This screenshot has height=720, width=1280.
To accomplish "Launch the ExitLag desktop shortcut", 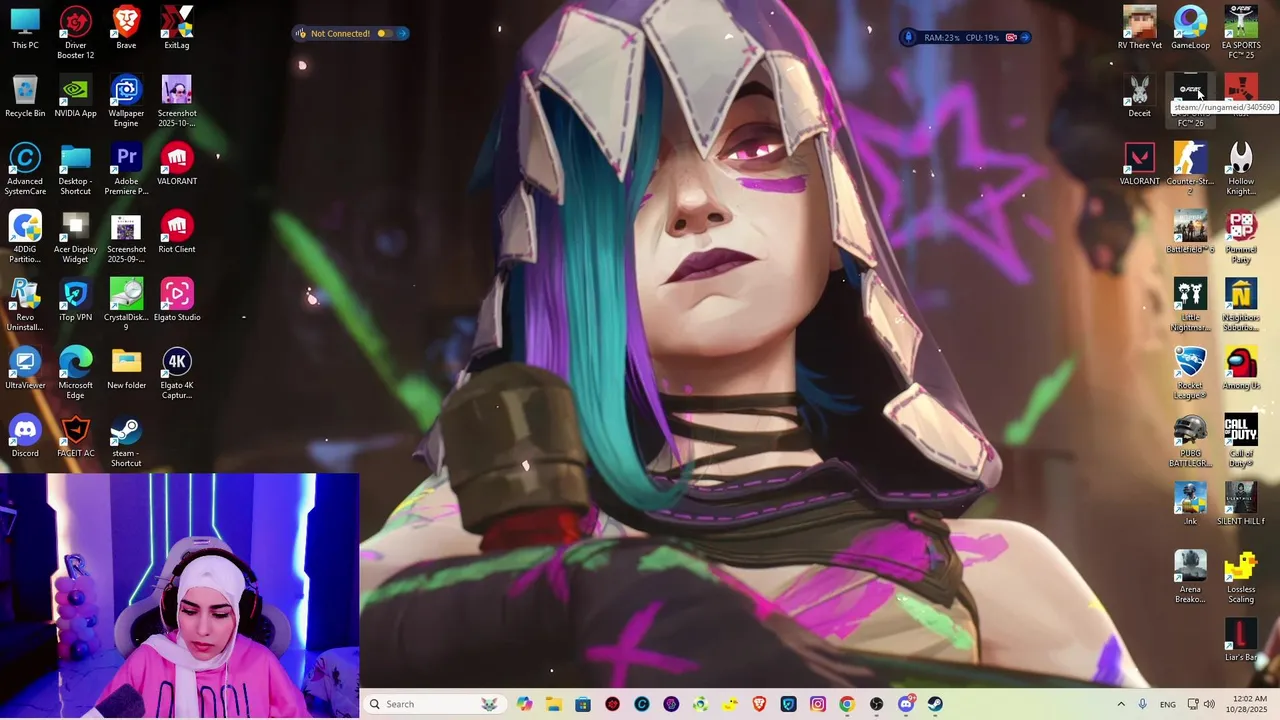I will point(177,28).
